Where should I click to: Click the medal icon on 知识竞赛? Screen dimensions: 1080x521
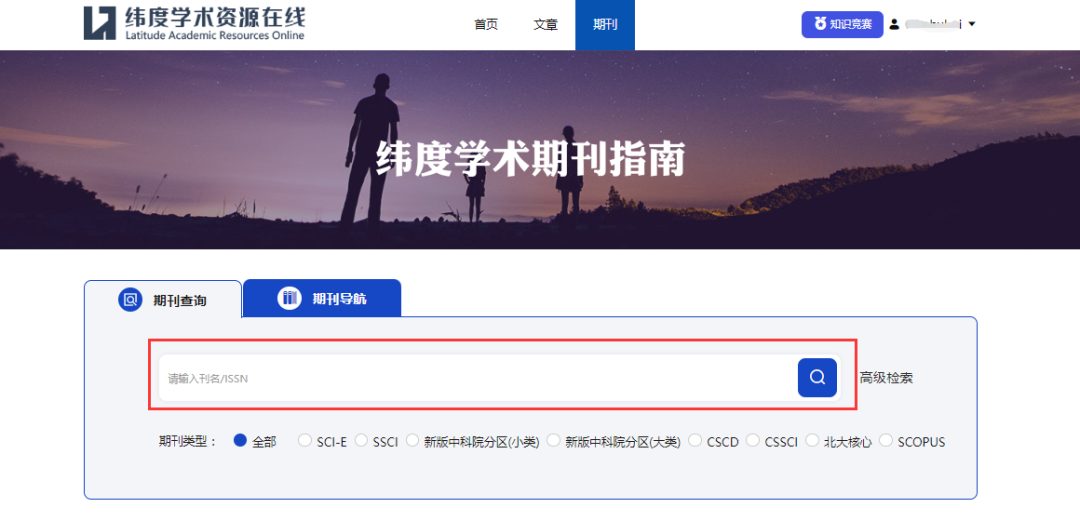[820, 24]
